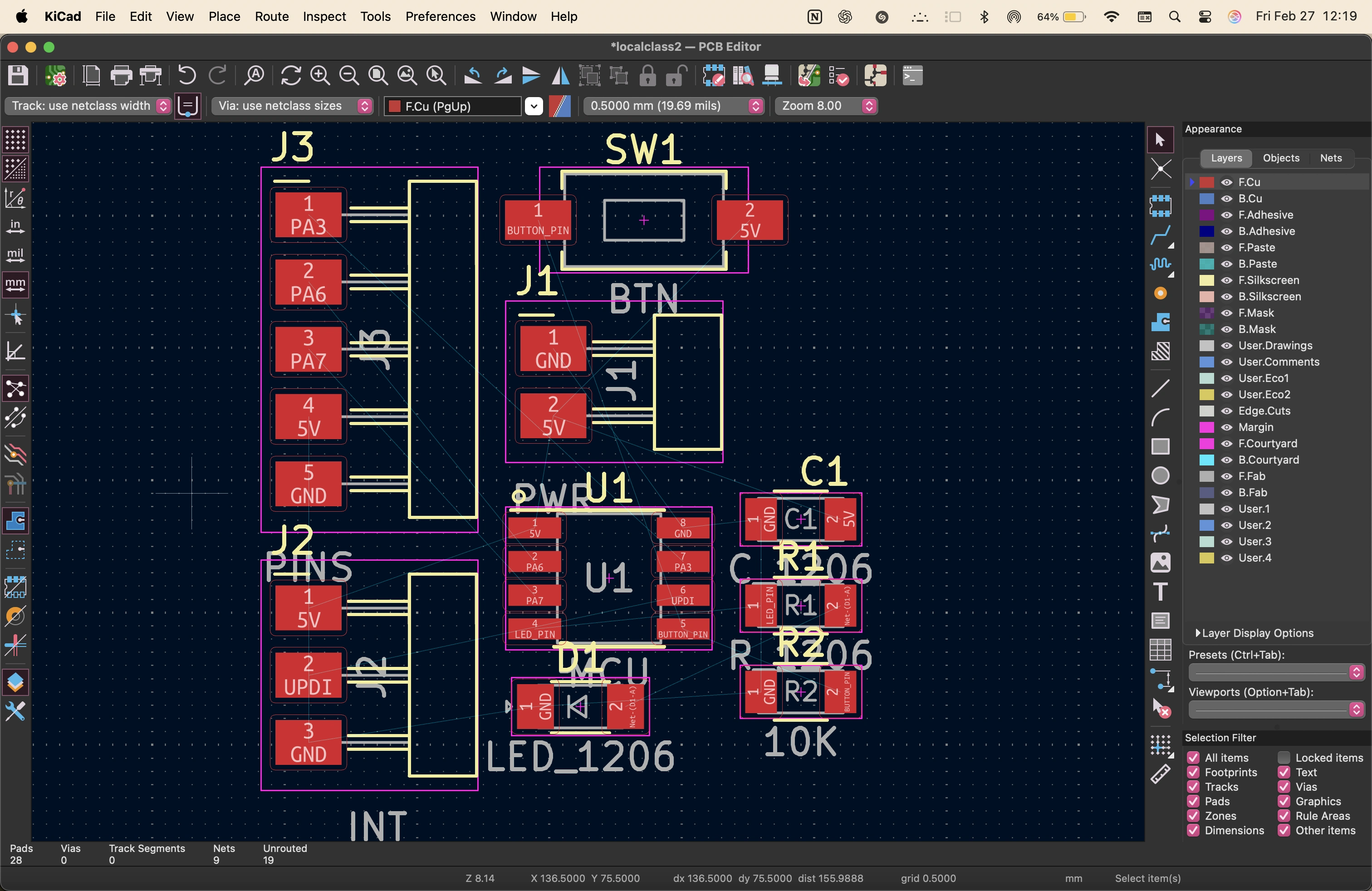Click the B.Cu layer color swatch
Screen dimensions: 1372x891
click(1206, 198)
